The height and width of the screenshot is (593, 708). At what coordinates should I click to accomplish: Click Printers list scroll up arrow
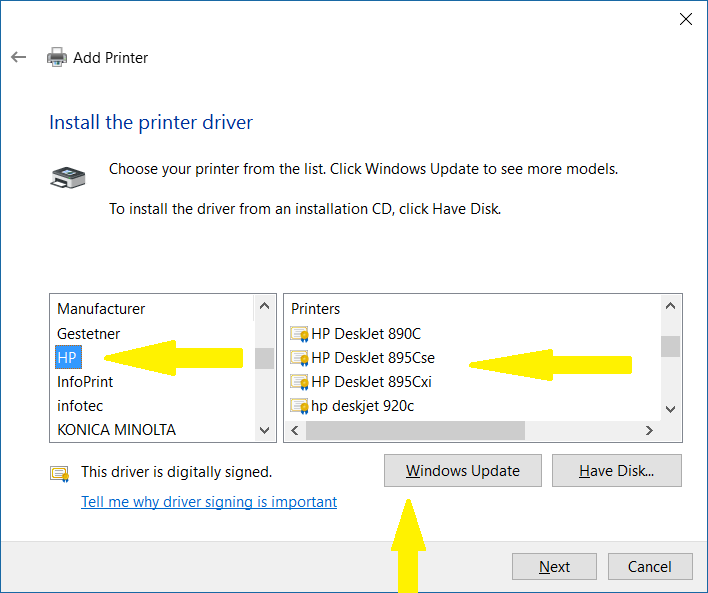click(671, 306)
